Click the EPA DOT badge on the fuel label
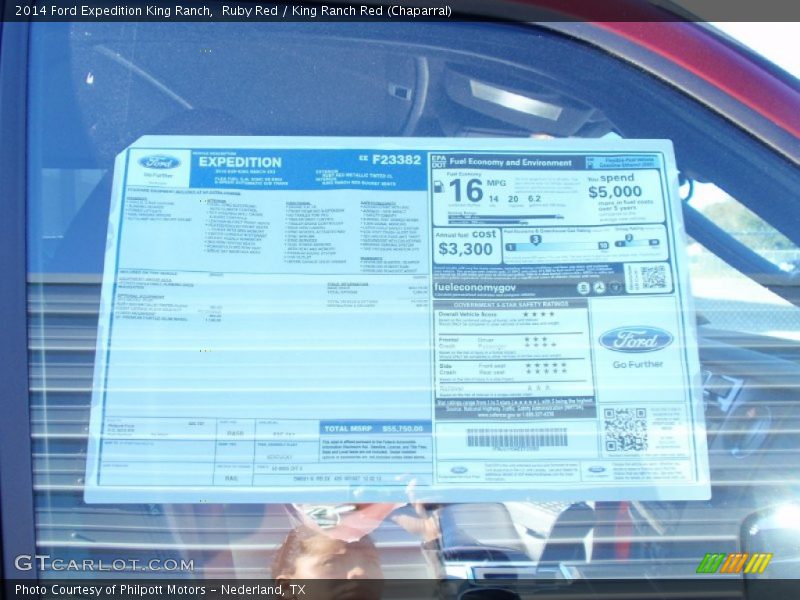The height and width of the screenshot is (600, 800). pos(438,161)
